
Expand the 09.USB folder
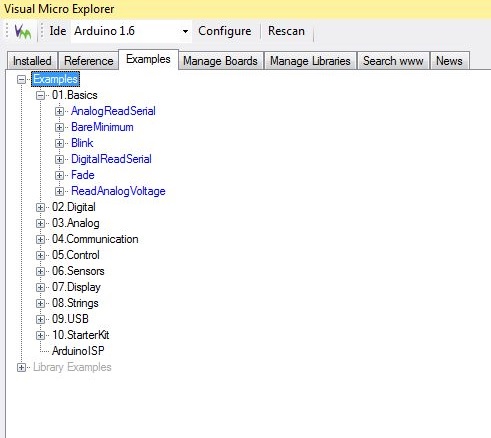[40, 319]
